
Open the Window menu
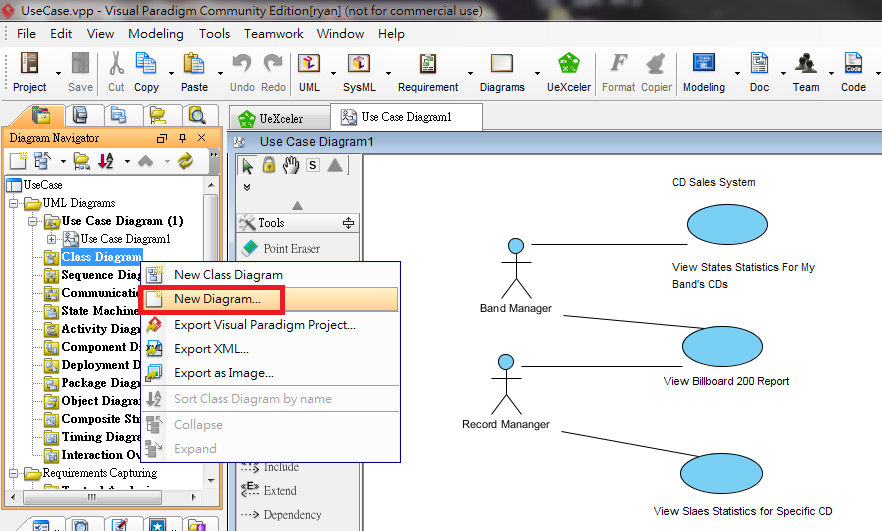coord(340,34)
